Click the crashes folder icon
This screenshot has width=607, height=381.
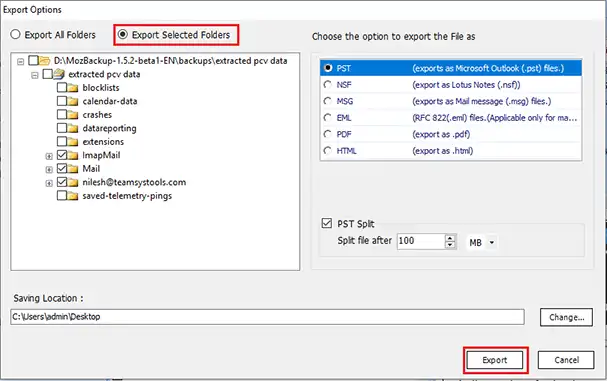point(72,115)
